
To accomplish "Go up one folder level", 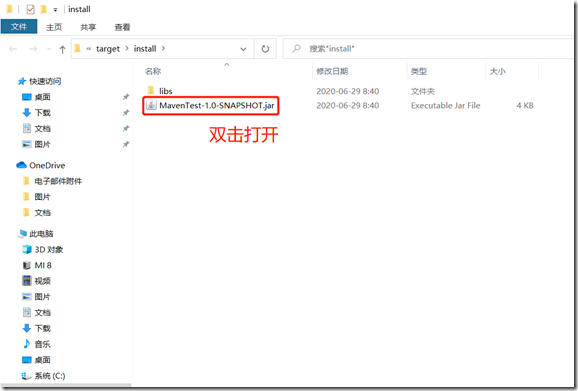I will pos(62,49).
